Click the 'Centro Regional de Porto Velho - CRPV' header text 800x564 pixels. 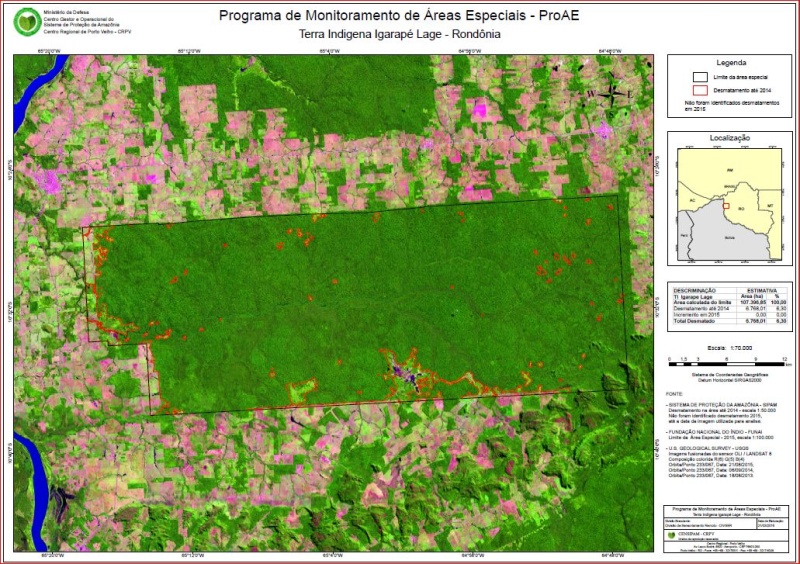[87, 32]
